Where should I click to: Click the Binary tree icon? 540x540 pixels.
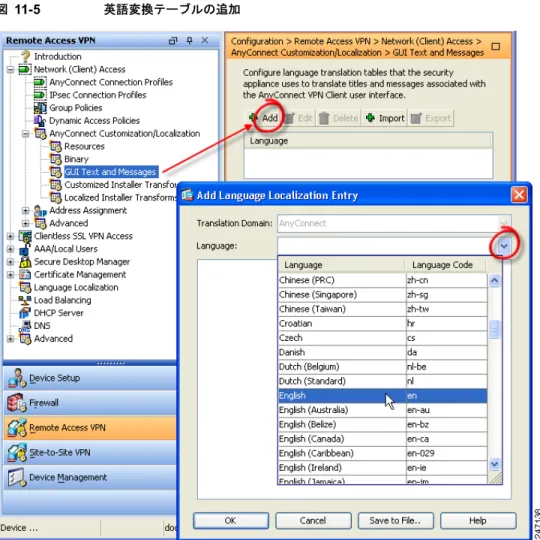[x=55, y=159]
